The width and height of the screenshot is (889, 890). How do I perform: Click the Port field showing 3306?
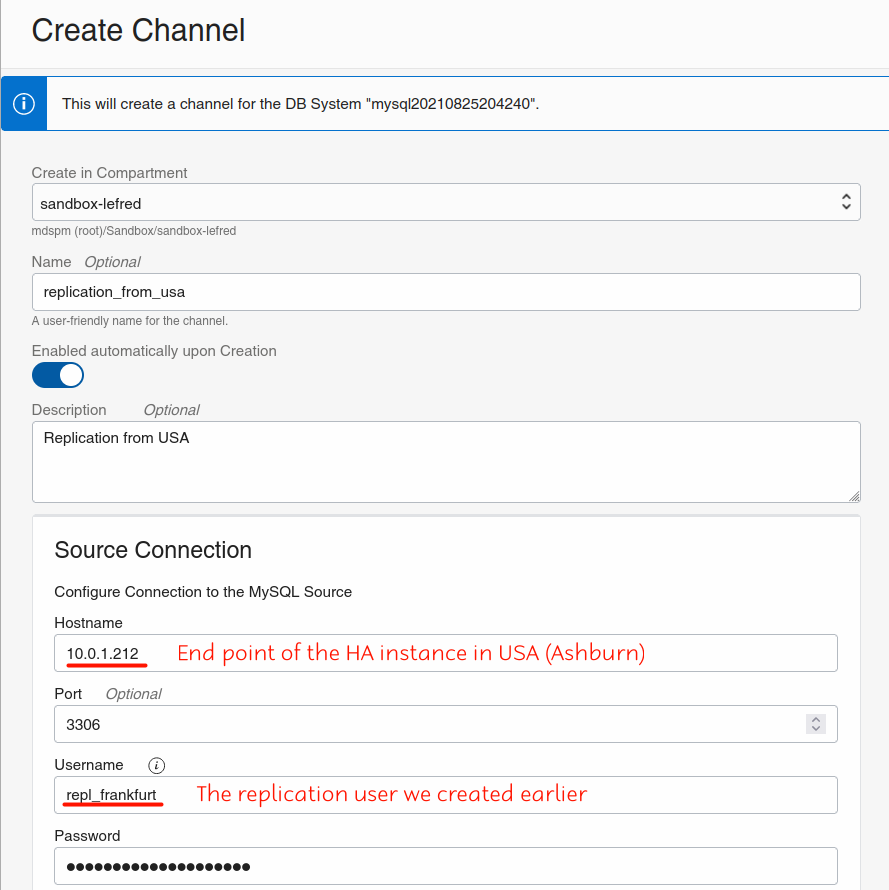coord(430,724)
